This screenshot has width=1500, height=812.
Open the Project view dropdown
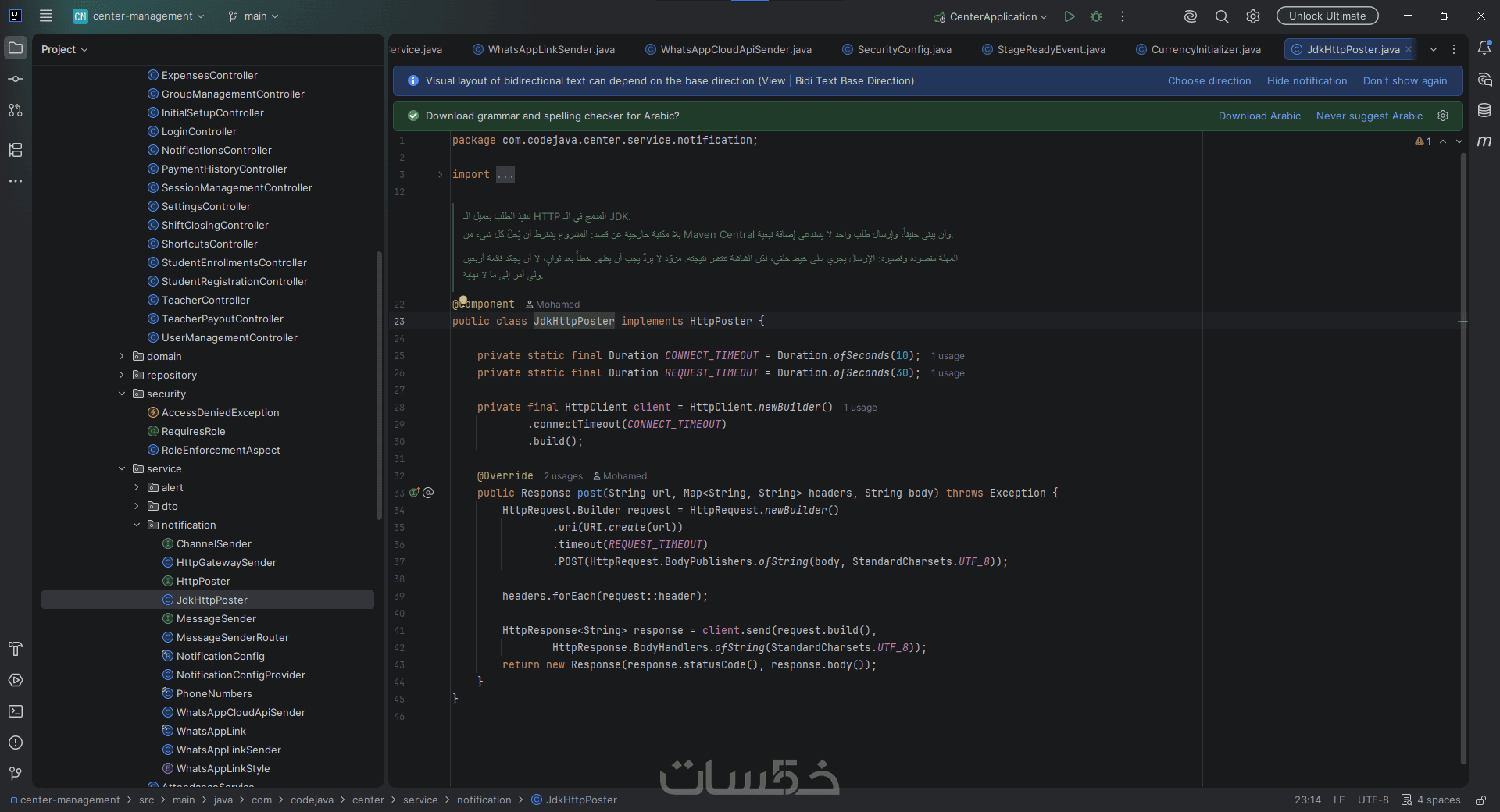[64, 49]
